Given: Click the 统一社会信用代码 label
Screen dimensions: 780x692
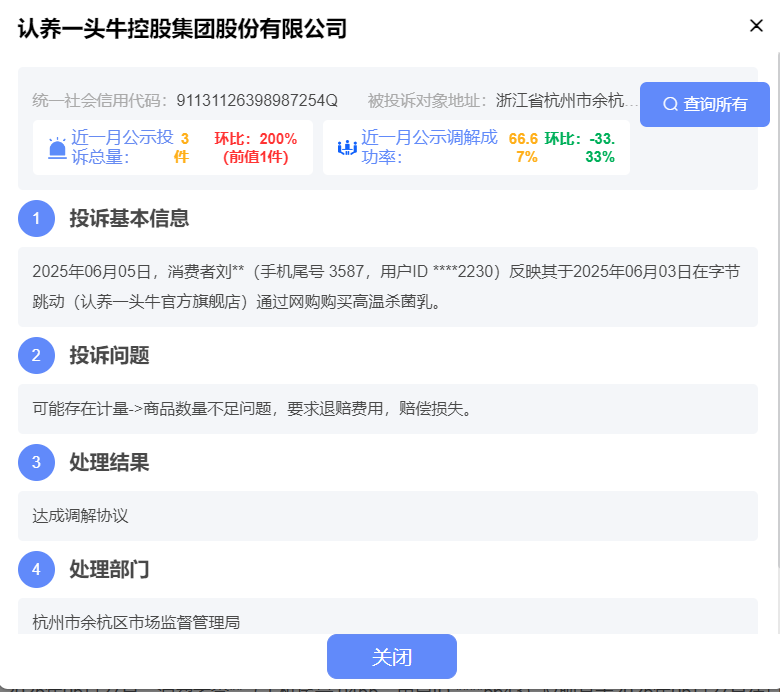Looking at the screenshot, I should 99,100.
